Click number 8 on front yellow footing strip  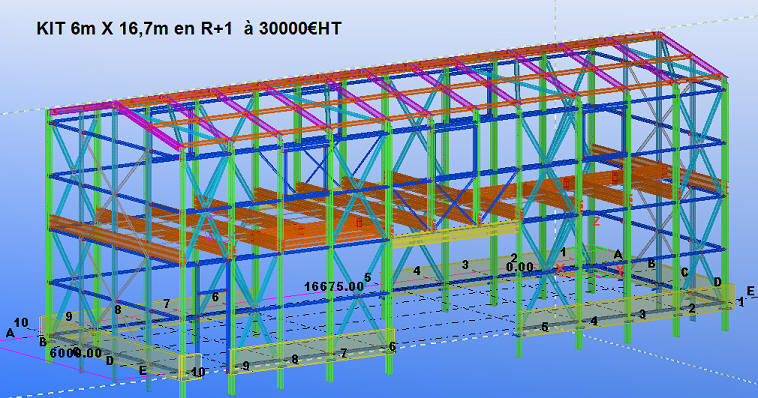coord(294,359)
